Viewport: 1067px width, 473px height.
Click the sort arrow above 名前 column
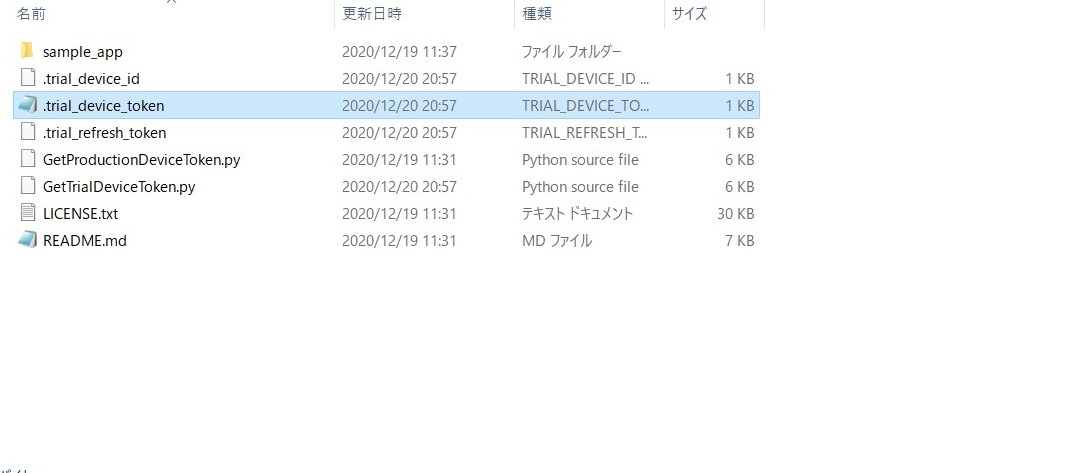click(172, 2)
